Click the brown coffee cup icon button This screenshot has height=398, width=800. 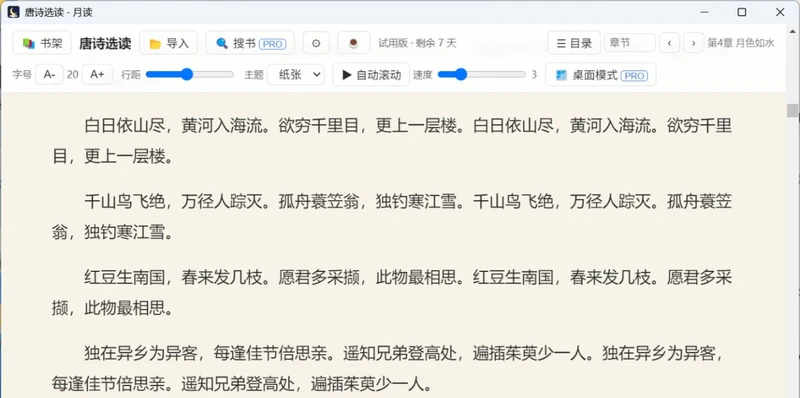coord(353,43)
